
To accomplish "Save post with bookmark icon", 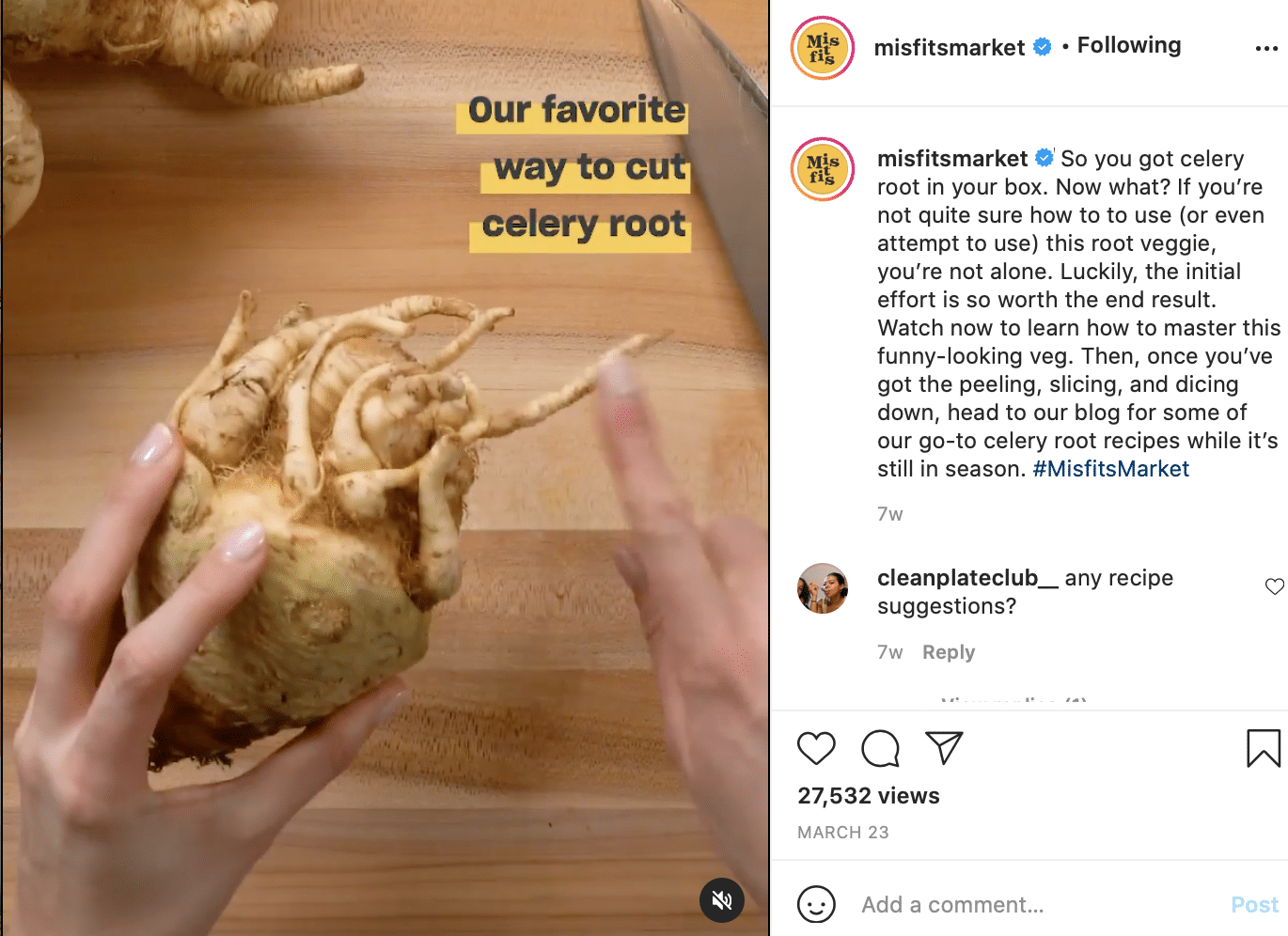I will click(x=1264, y=748).
